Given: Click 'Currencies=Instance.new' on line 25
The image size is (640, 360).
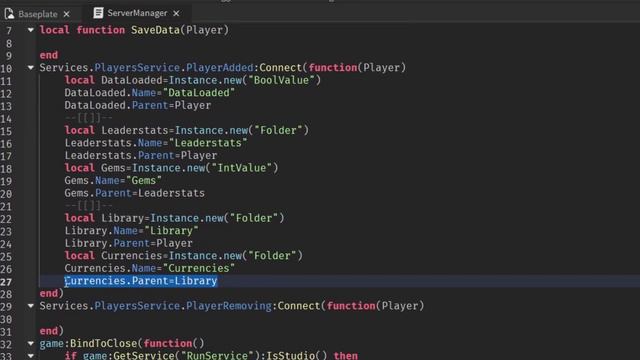Looking at the screenshot, I should [171, 256].
